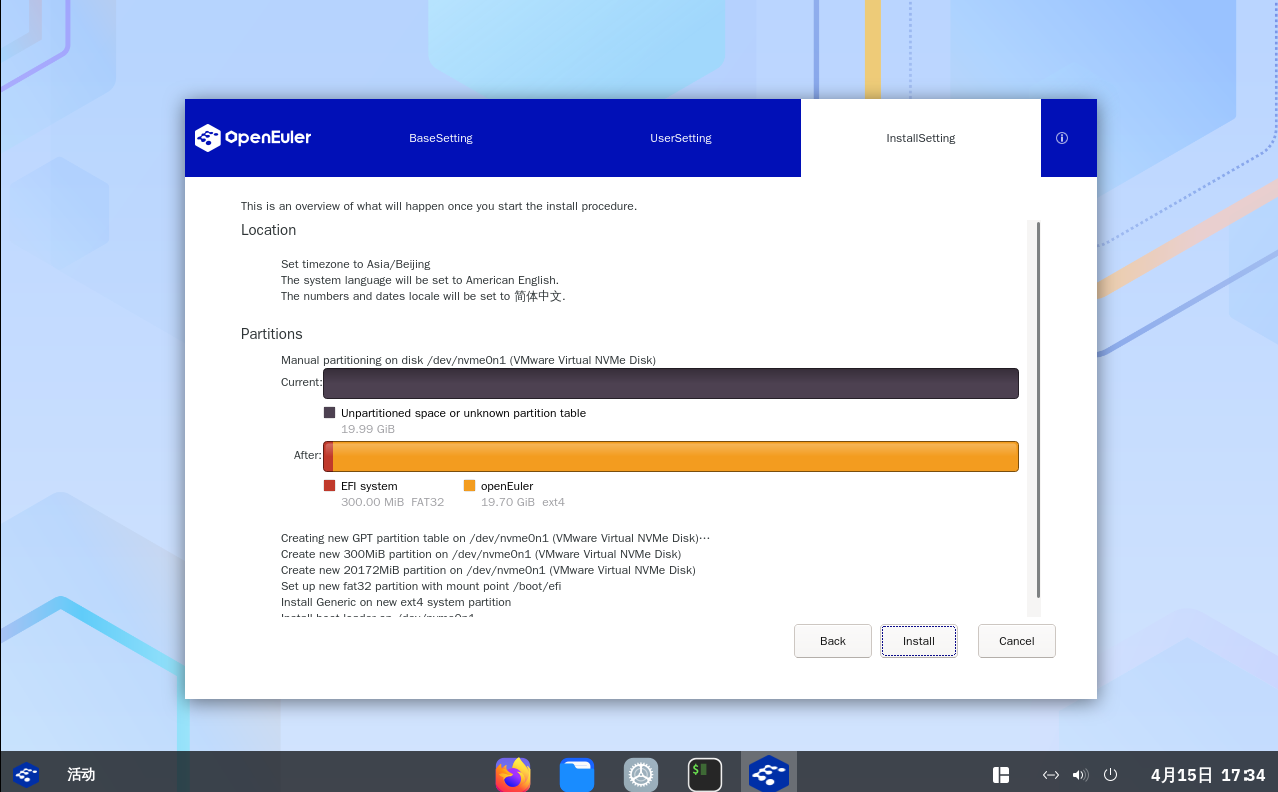The width and height of the screenshot is (1278, 792).
Task: Click 'Install Generic on new ext4' line
Action: [396, 602]
